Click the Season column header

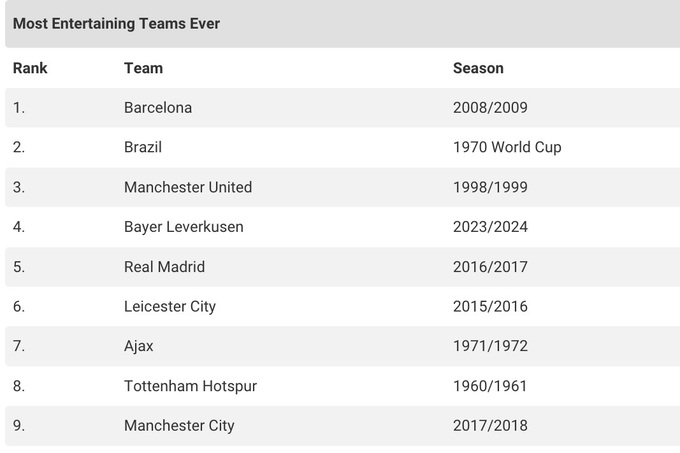(478, 68)
